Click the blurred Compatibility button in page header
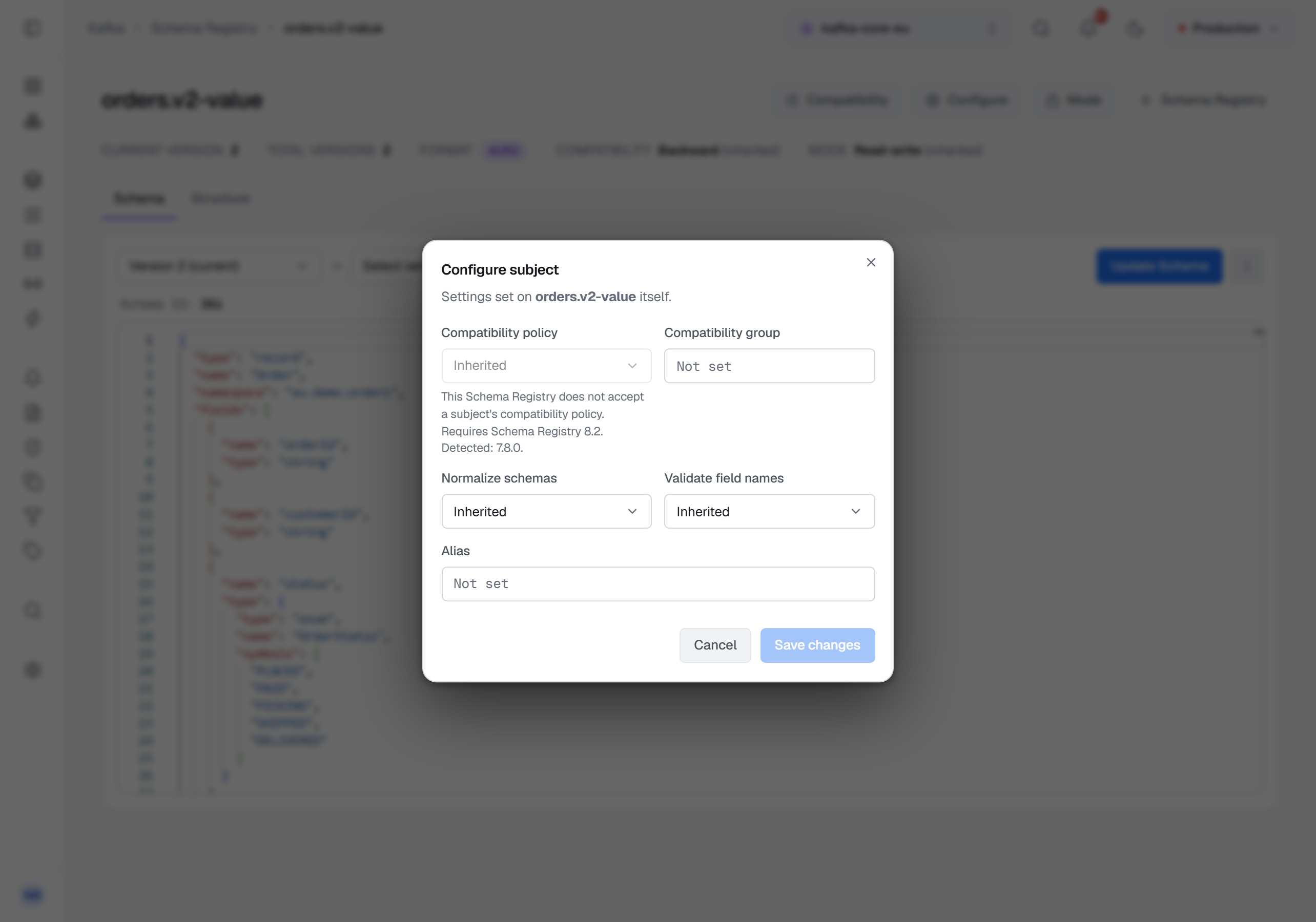1316x922 pixels. pyautogui.click(x=837, y=100)
